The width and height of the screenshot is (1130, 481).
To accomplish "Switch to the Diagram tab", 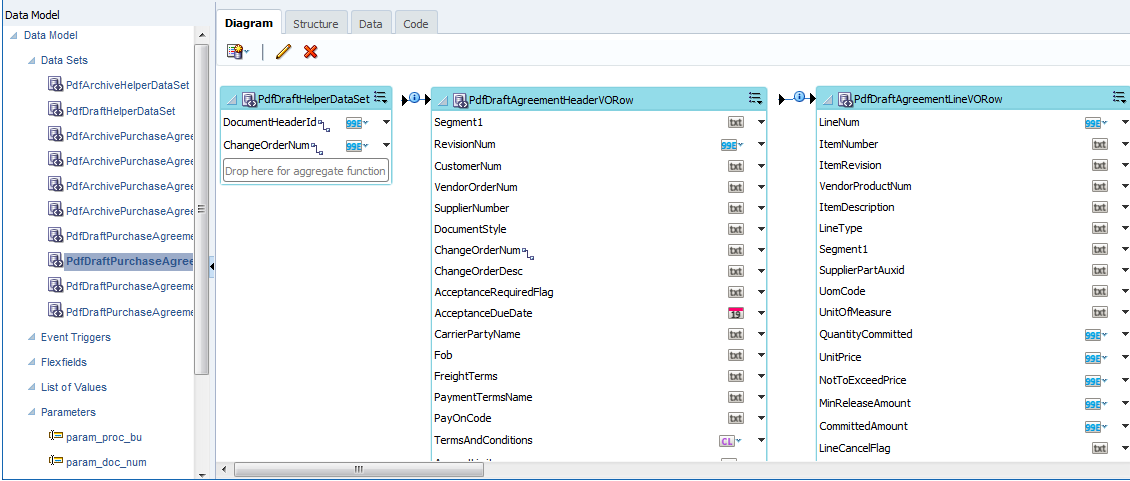I will [249, 23].
